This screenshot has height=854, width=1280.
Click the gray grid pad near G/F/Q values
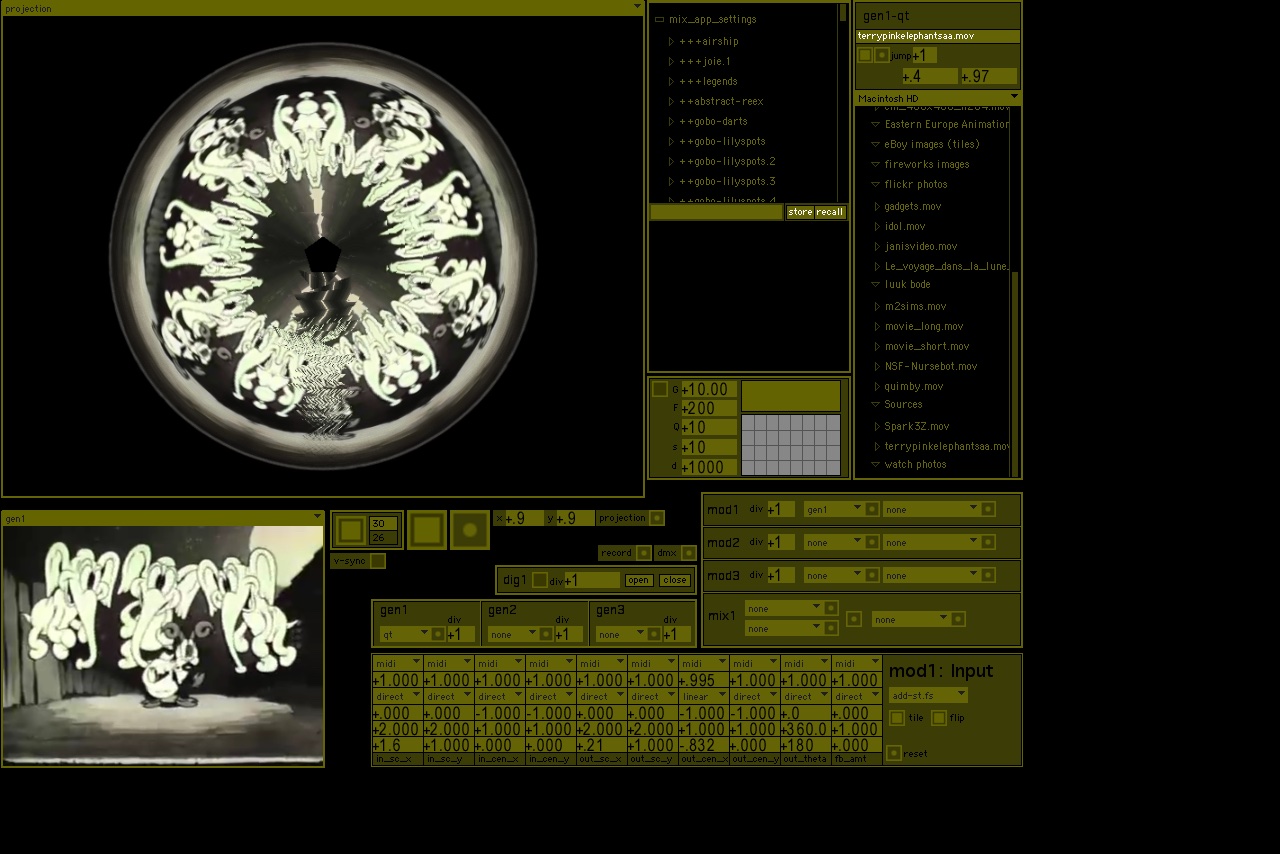point(790,444)
